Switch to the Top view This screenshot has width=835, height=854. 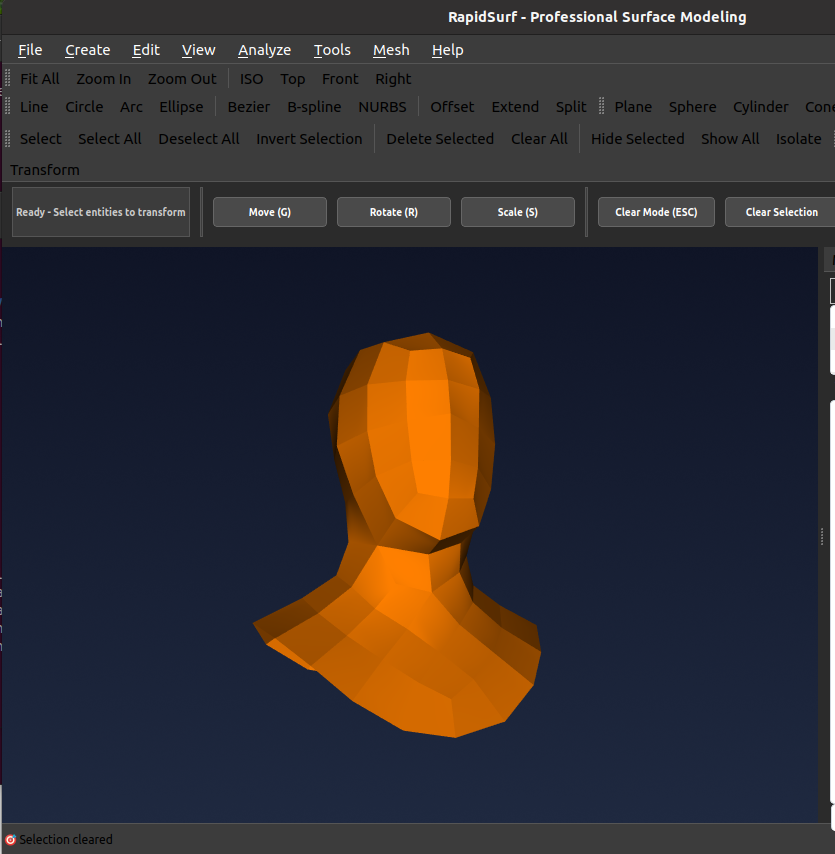[x=292, y=78]
